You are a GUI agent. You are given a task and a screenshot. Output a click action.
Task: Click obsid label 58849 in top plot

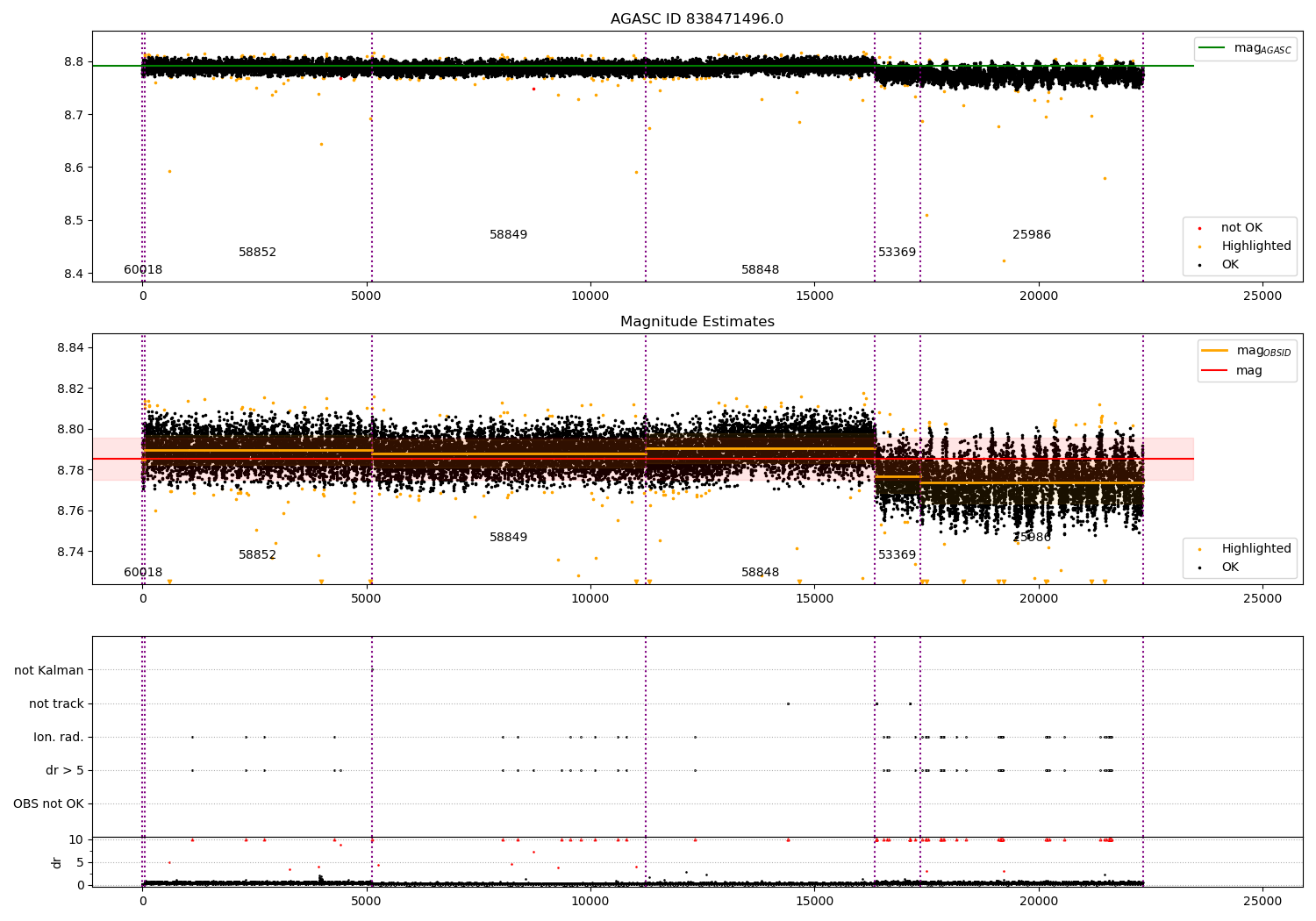coord(509,235)
